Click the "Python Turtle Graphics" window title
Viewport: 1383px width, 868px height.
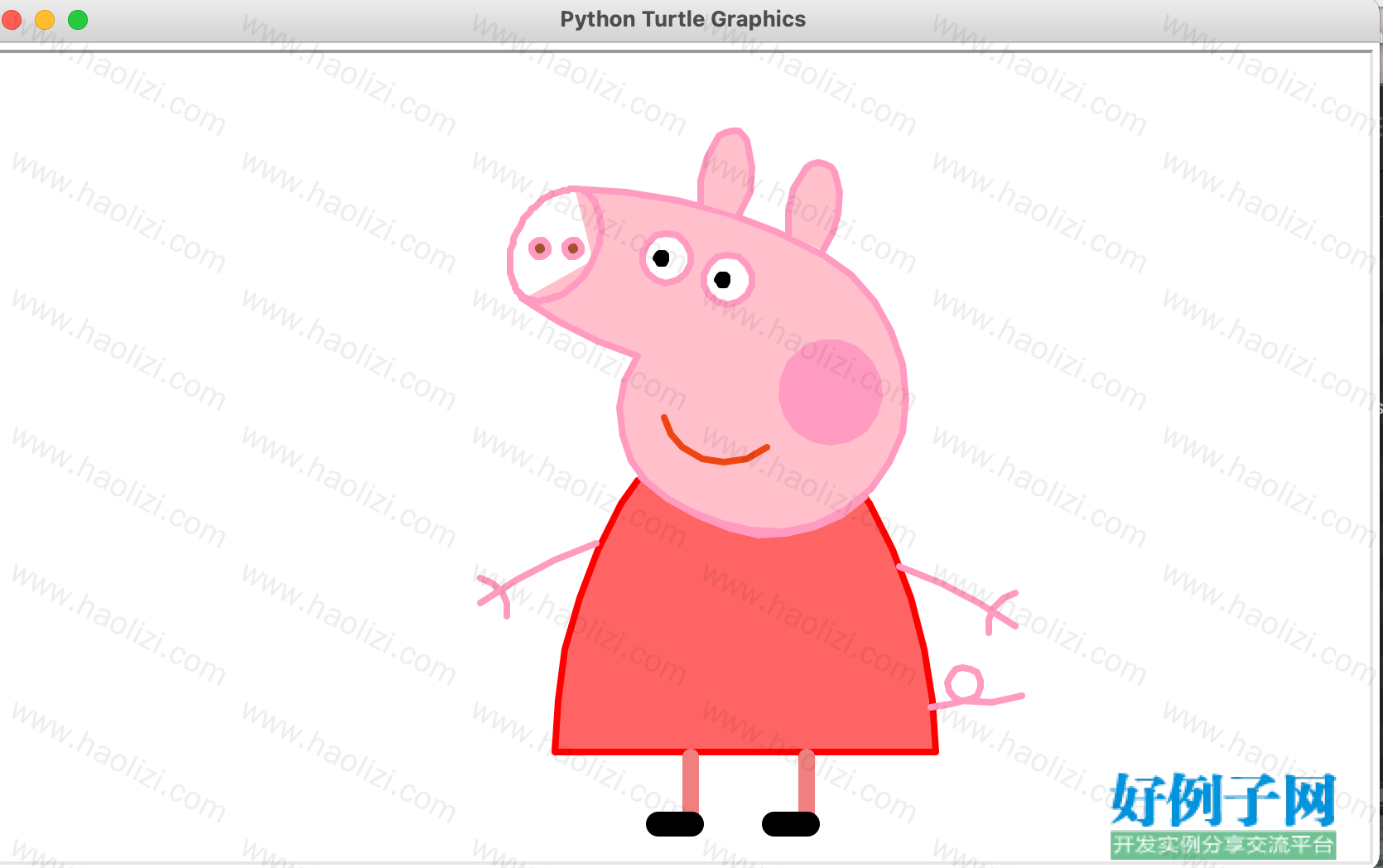(682, 19)
